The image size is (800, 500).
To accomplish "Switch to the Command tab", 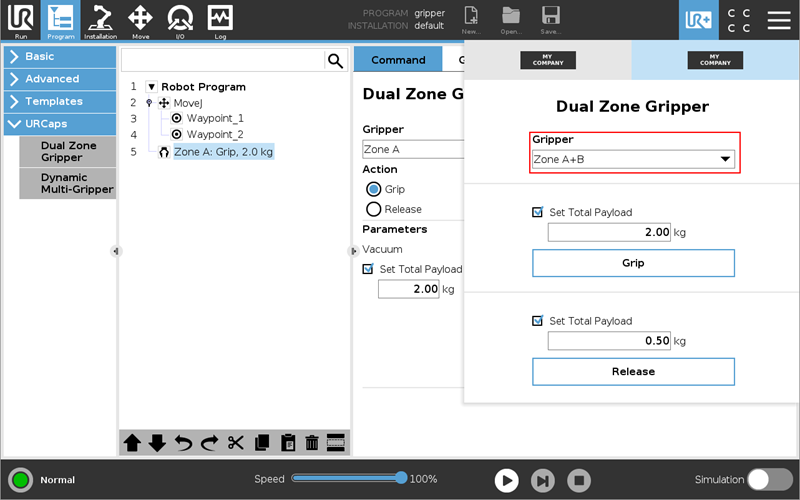I will (x=398, y=60).
